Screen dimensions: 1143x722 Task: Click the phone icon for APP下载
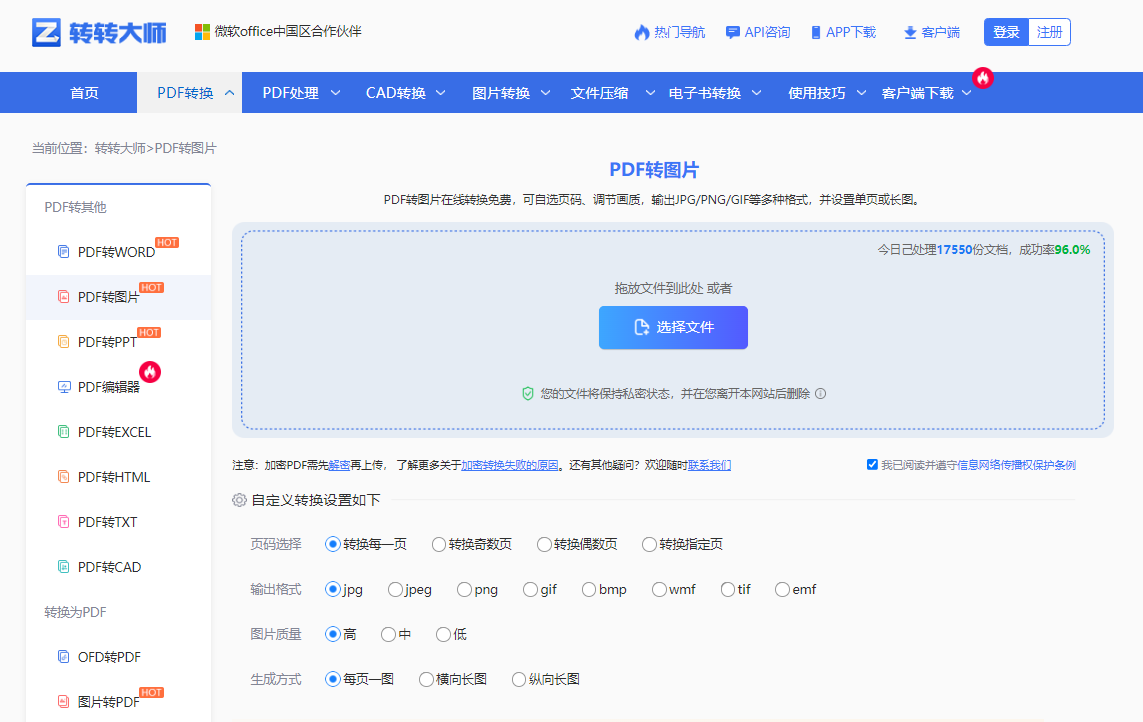click(816, 32)
